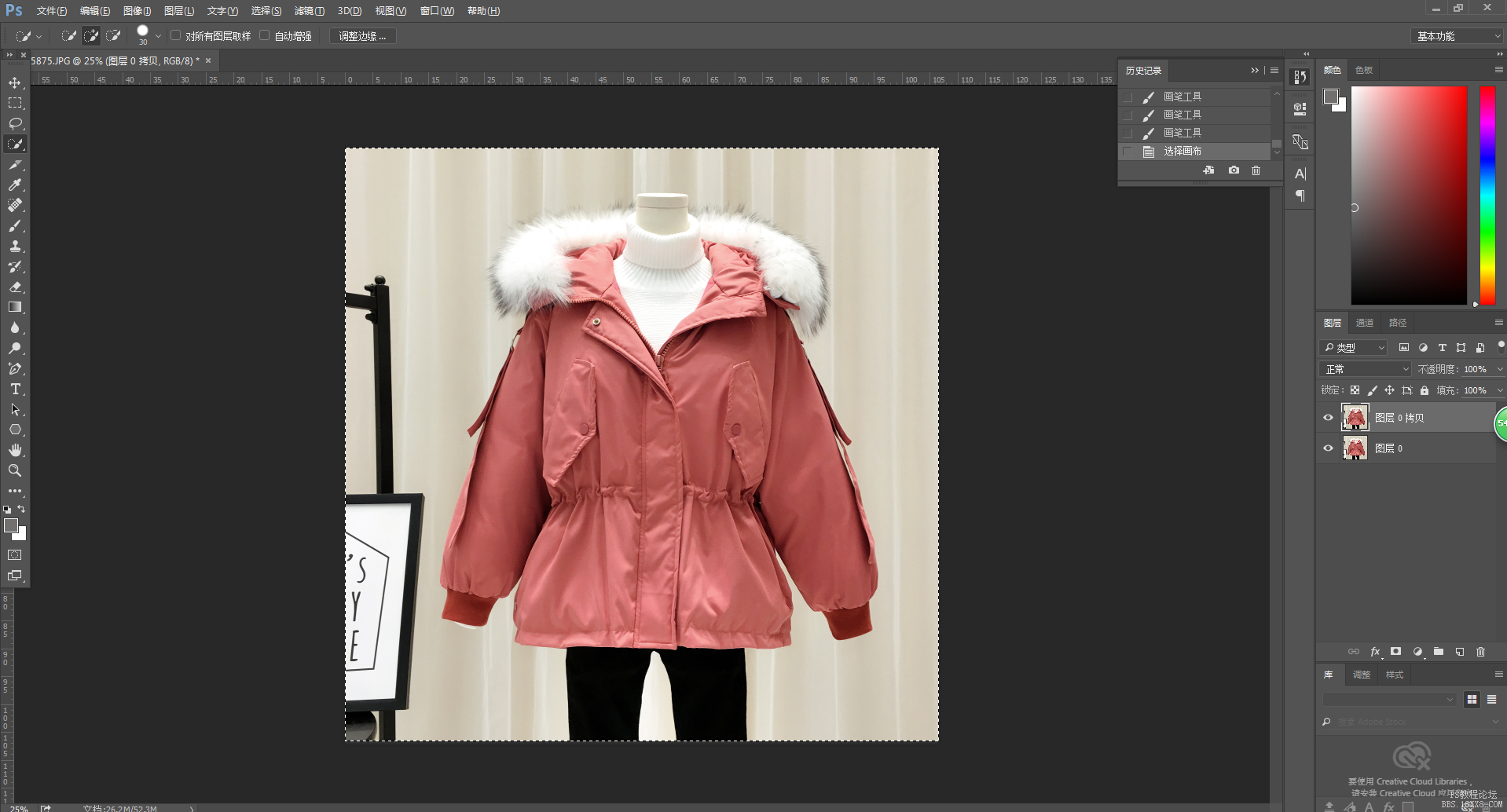Switch to the 样式 tab
1507x812 pixels.
pyautogui.click(x=1395, y=675)
